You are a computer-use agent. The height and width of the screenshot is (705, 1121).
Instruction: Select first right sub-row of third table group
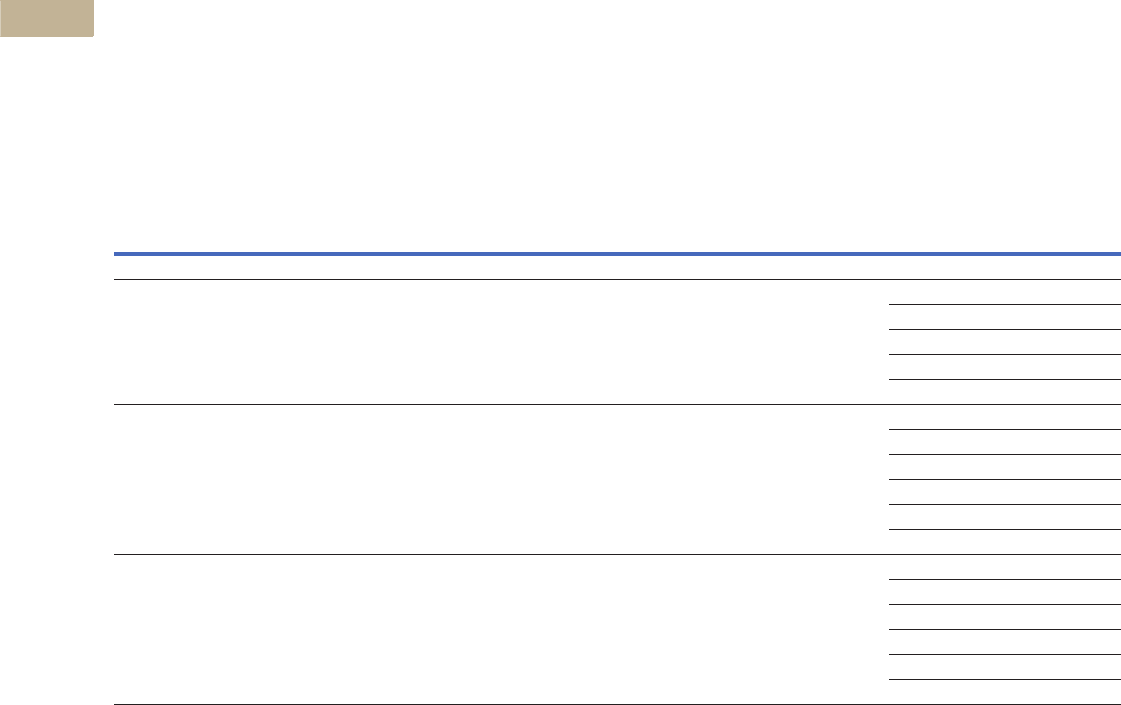[x=1004, y=567]
